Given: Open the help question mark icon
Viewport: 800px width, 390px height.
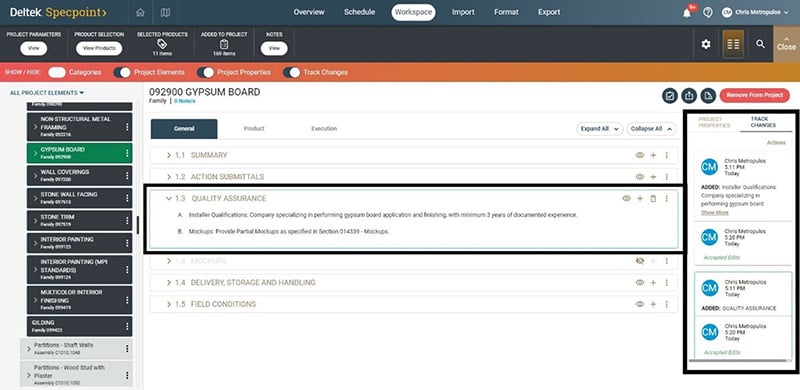Looking at the screenshot, I should [708, 13].
